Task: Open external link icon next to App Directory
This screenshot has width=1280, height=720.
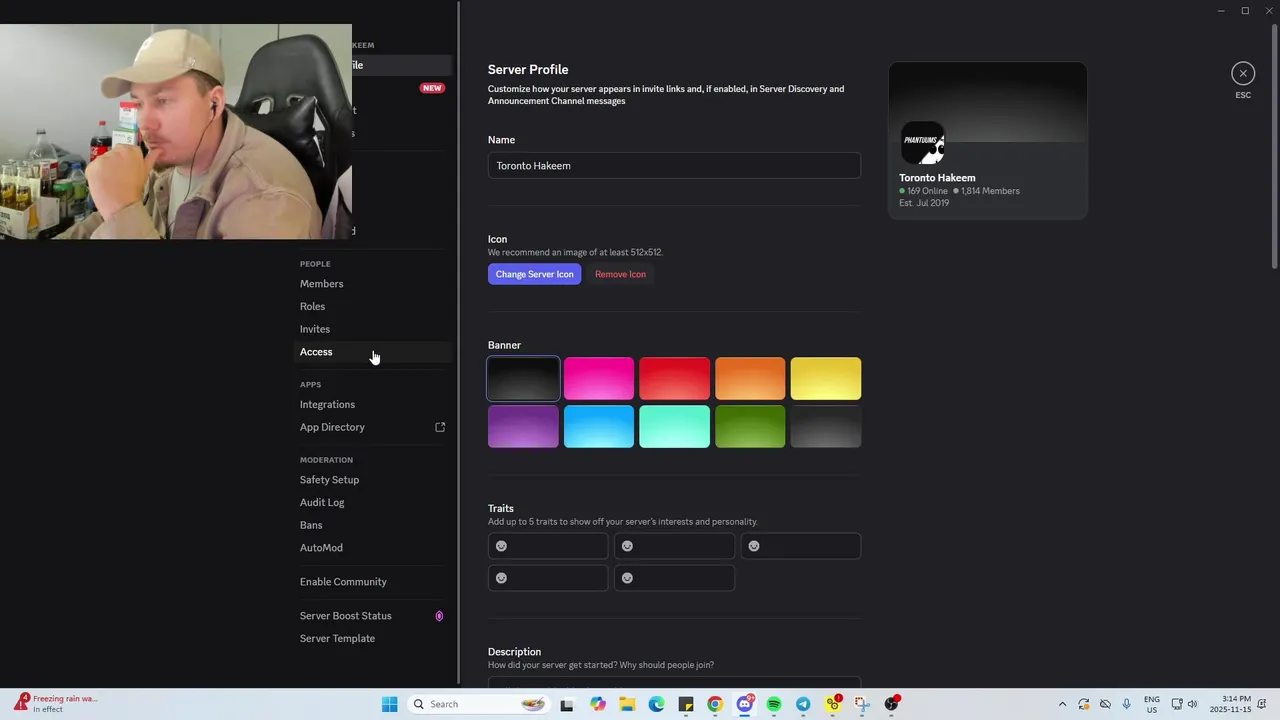Action: [440, 427]
